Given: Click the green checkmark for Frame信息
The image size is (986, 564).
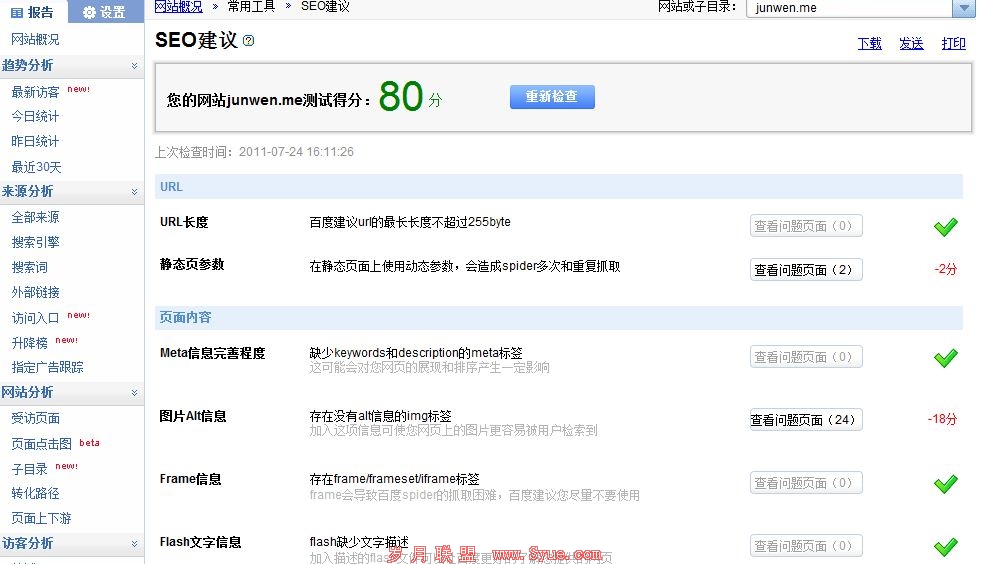Looking at the screenshot, I should coord(945,484).
